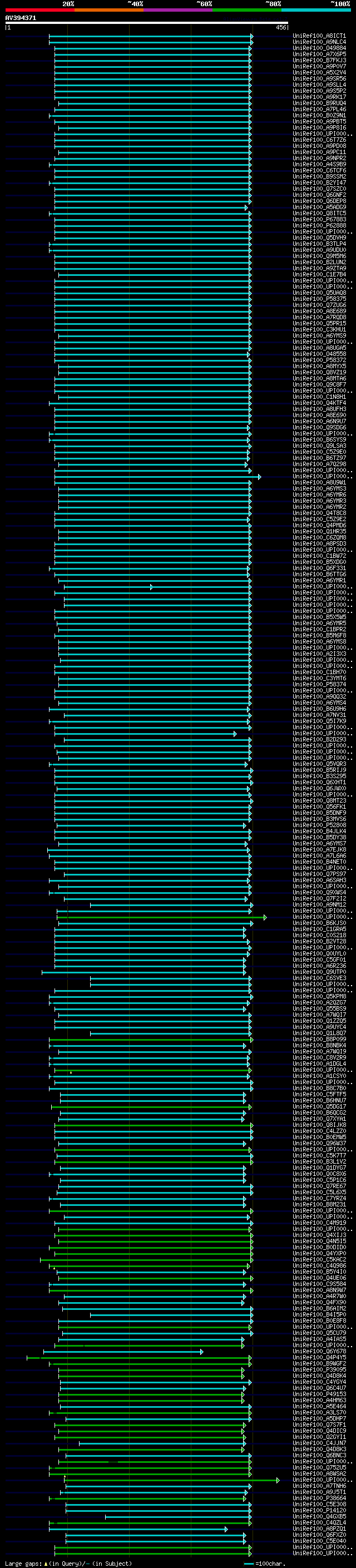Click the orange ~40% identity legend segment
Screen dimensions: 356x1568
click(x=109, y=10)
